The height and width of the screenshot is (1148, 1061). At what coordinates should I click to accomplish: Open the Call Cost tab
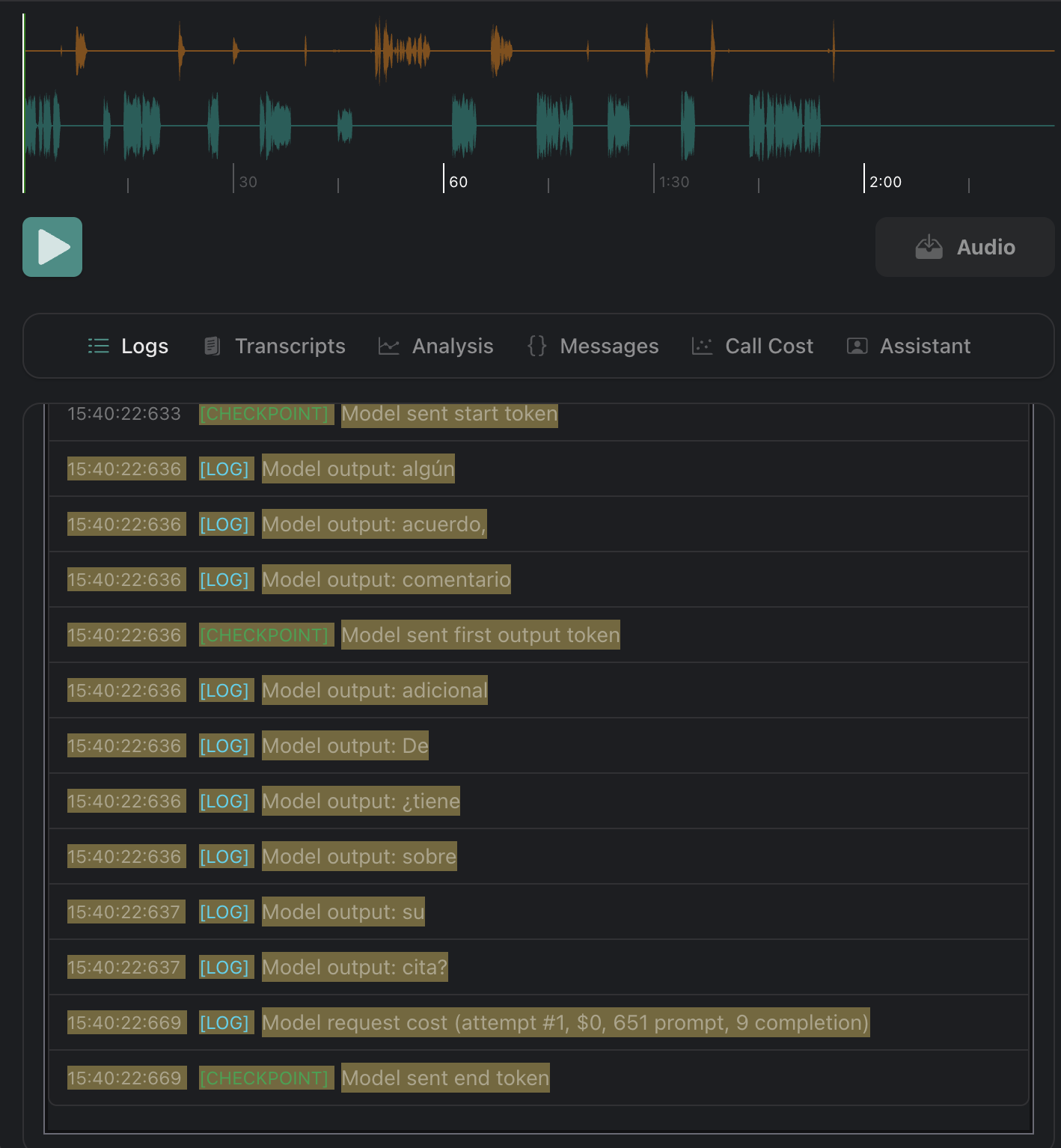[x=768, y=346]
